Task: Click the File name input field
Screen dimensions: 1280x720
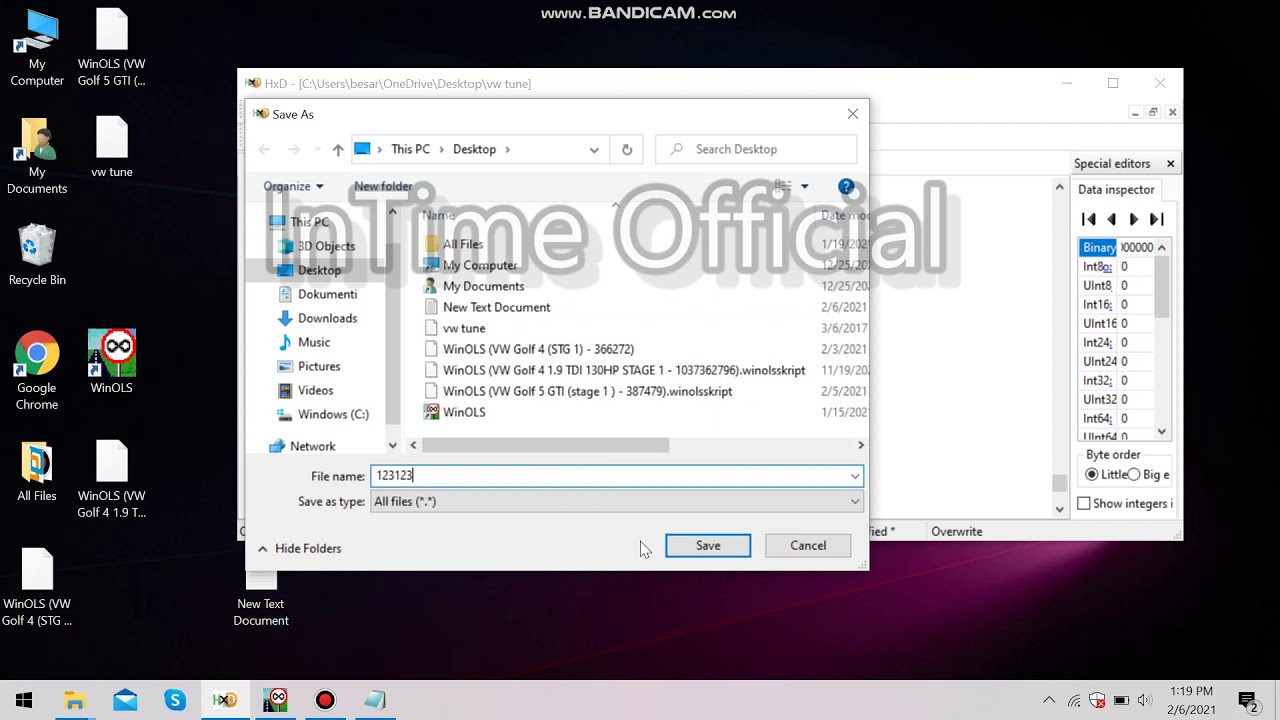Action: [609, 476]
